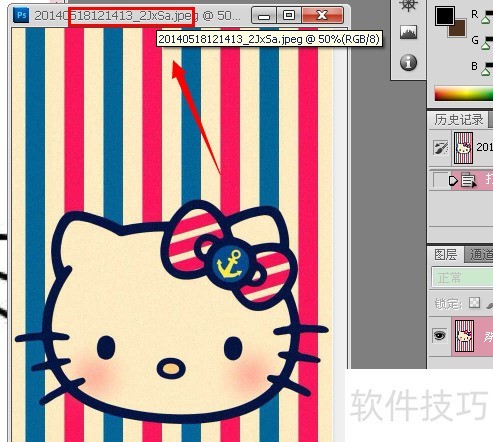493x442 pixels.
Task: Switch to the 图层 tab
Action: tap(445, 255)
